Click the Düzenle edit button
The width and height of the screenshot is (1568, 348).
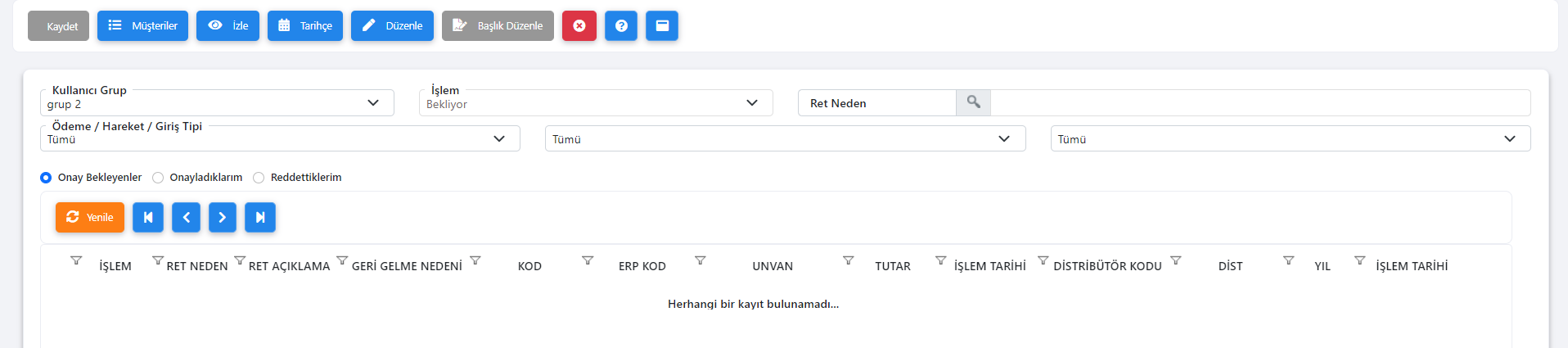point(393,25)
